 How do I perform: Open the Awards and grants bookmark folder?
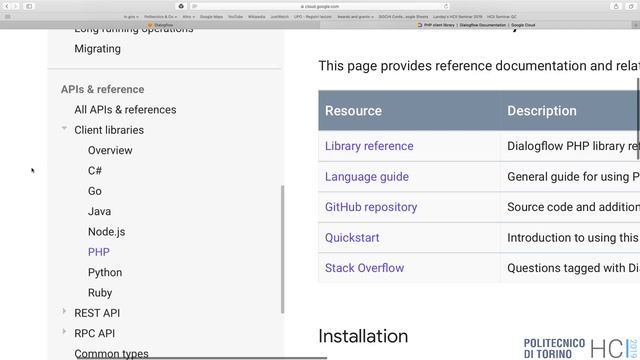[x=355, y=17]
